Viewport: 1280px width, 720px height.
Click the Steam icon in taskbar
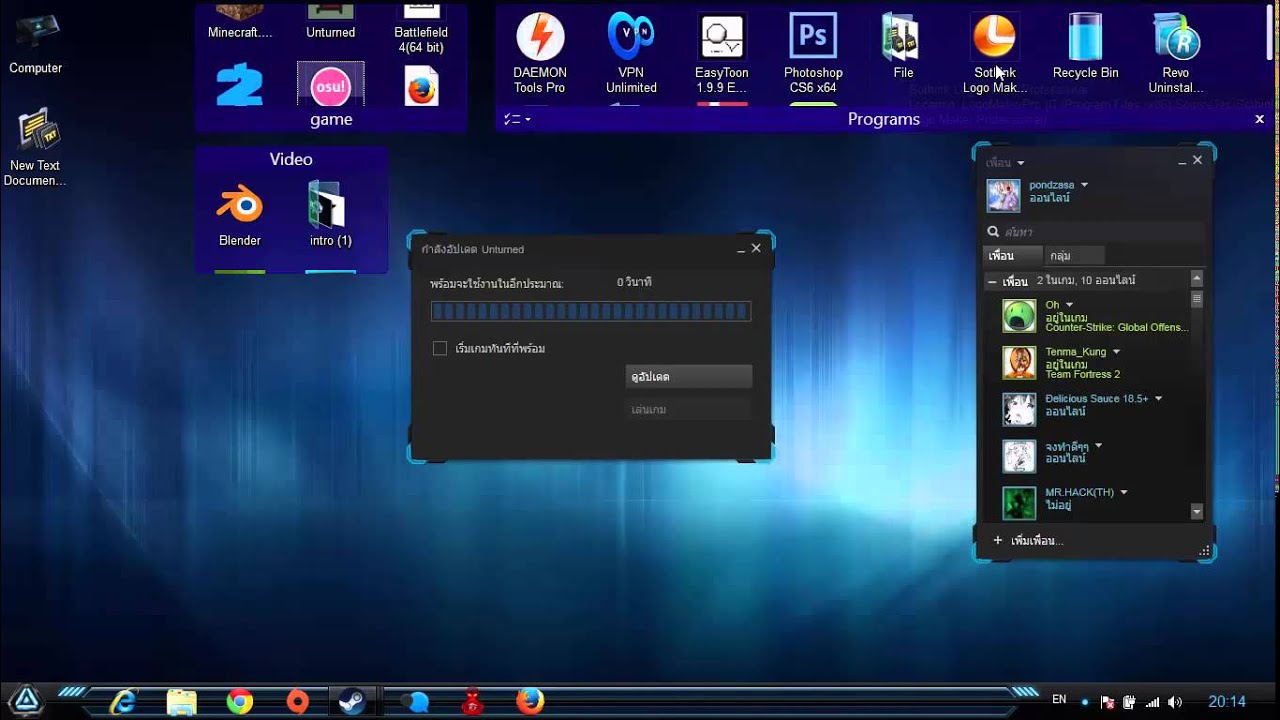tap(352, 701)
